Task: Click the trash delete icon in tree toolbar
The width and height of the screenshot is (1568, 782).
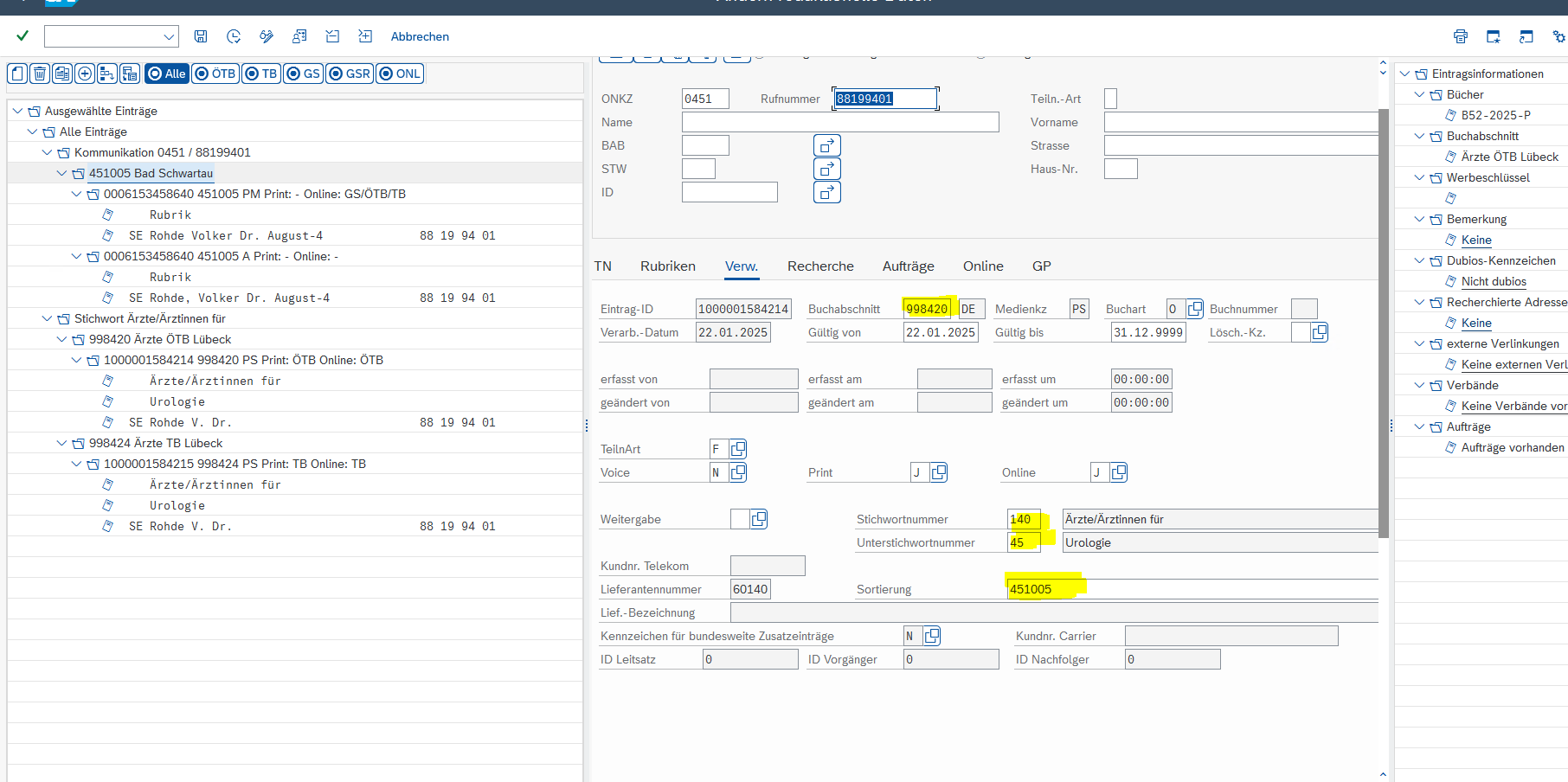Action: 40,74
